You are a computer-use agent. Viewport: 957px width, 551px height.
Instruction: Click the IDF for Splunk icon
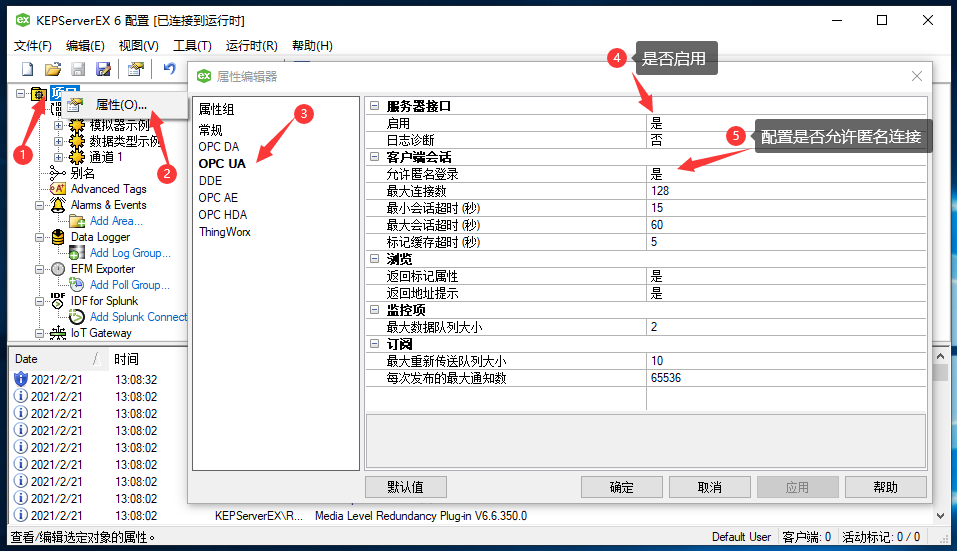(x=57, y=300)
